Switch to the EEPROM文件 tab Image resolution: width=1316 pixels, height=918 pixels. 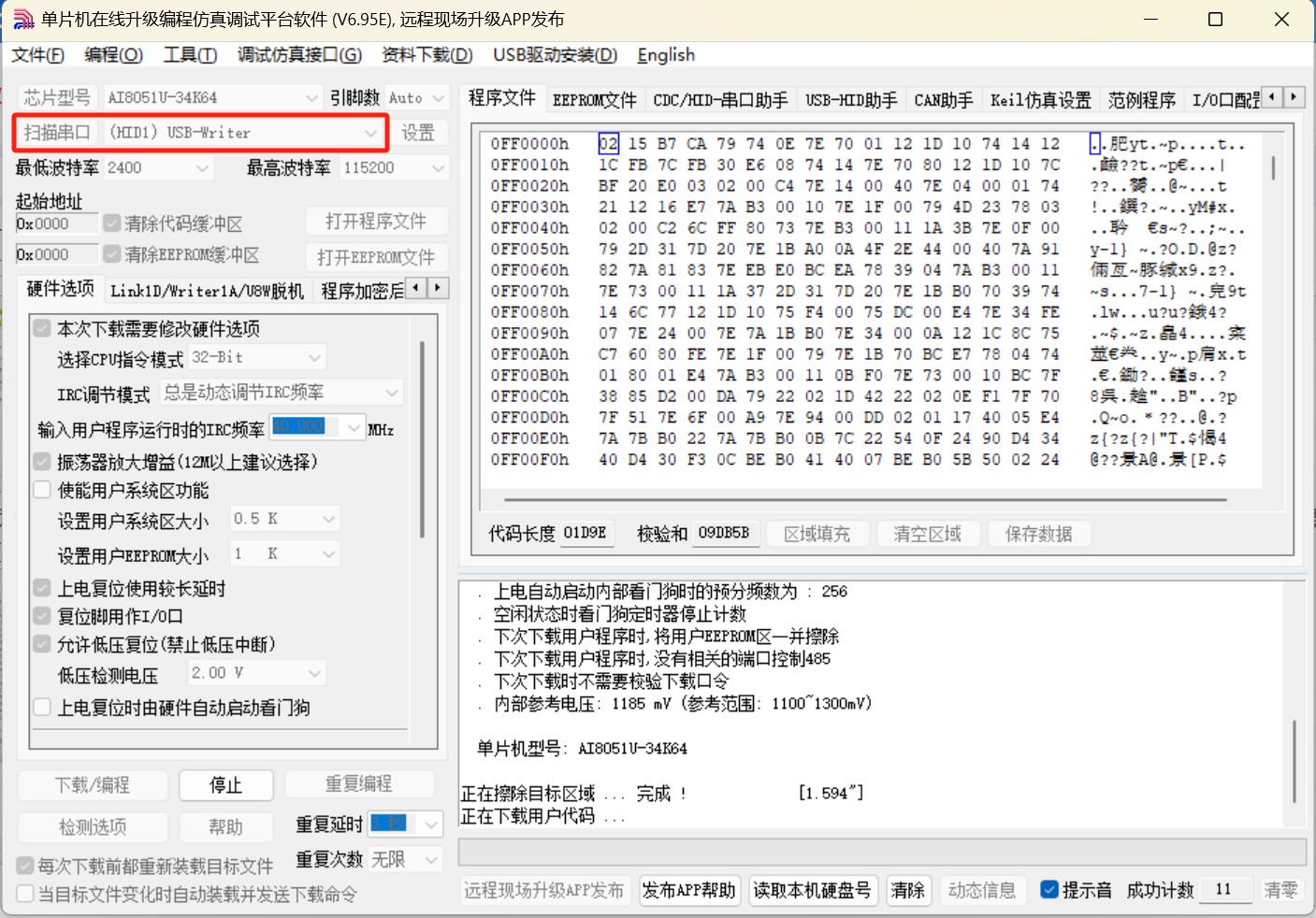coord(594,99)
